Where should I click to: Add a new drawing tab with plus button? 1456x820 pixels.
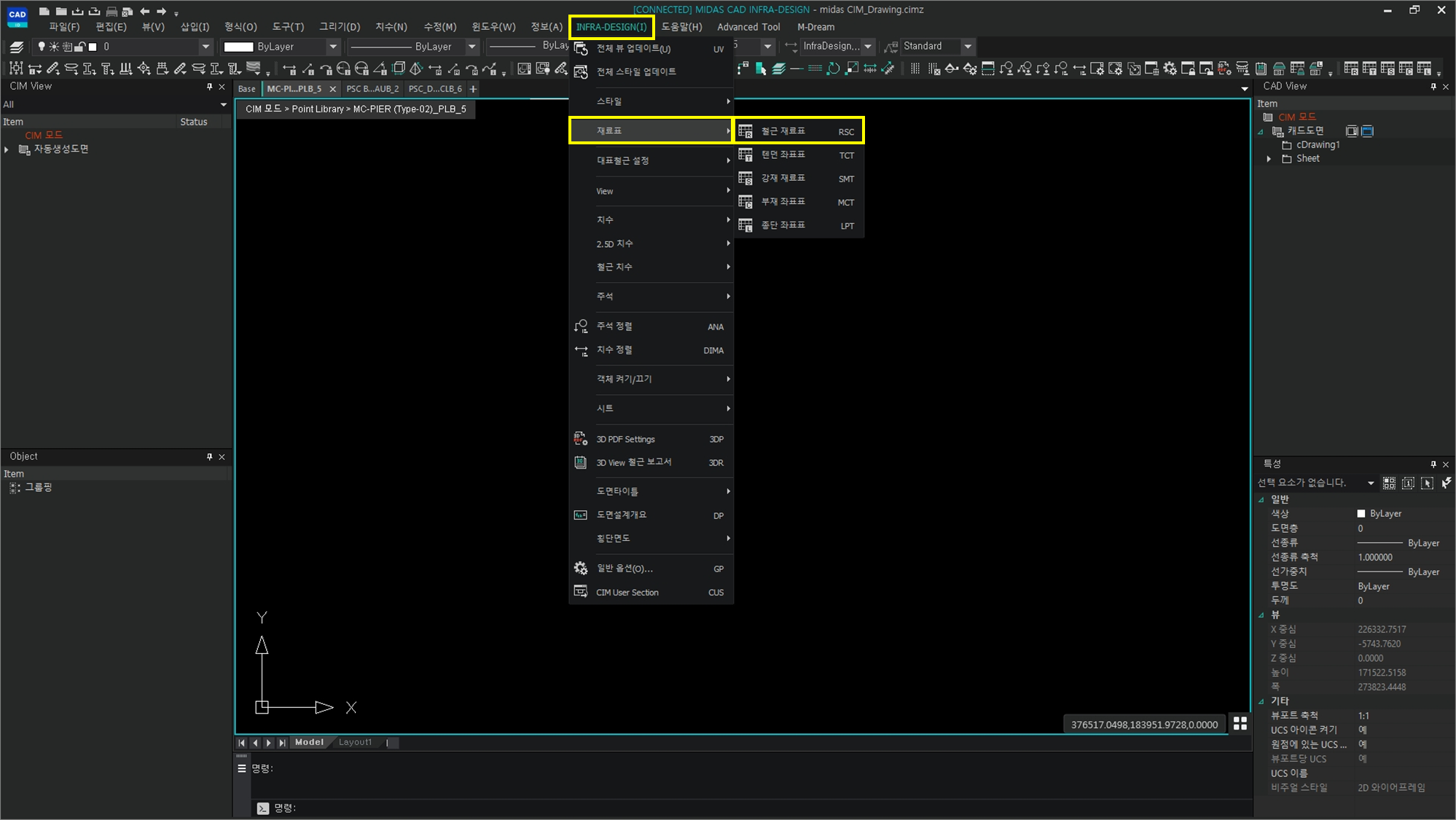(473, 89)
